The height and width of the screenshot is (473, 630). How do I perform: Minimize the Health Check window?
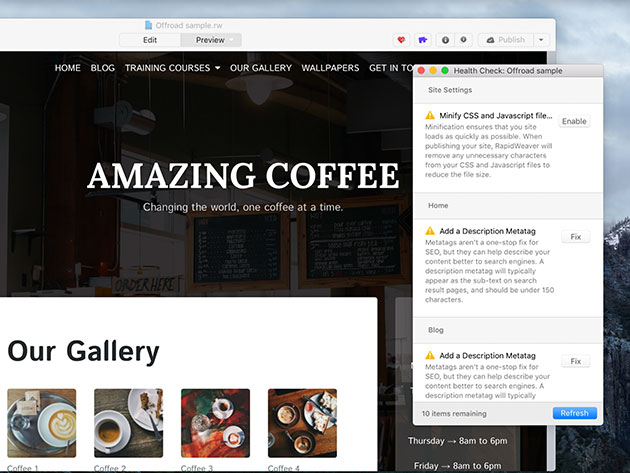pos(433,70)
